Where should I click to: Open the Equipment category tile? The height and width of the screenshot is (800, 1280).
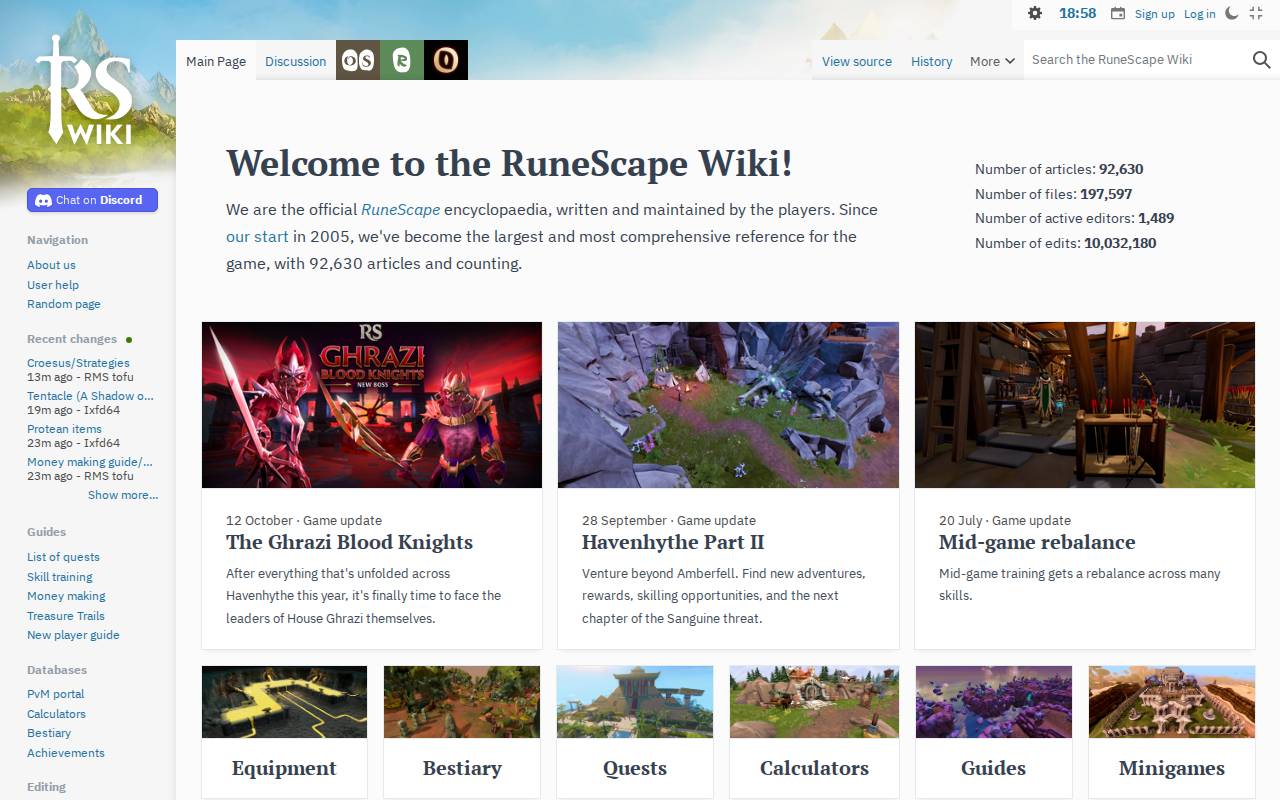[284, 732]
